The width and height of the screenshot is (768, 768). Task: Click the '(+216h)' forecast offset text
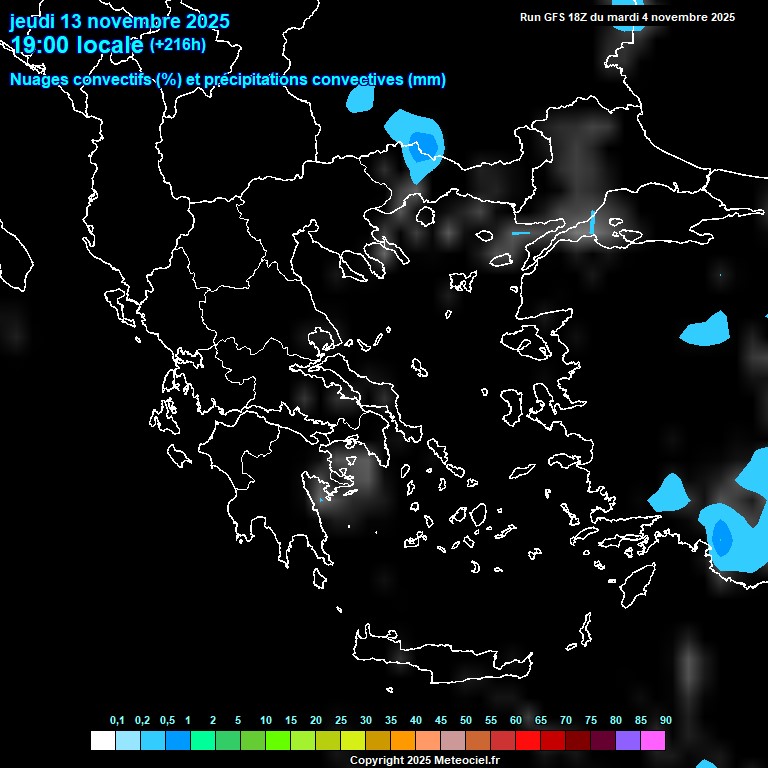[x=177, y=45]
